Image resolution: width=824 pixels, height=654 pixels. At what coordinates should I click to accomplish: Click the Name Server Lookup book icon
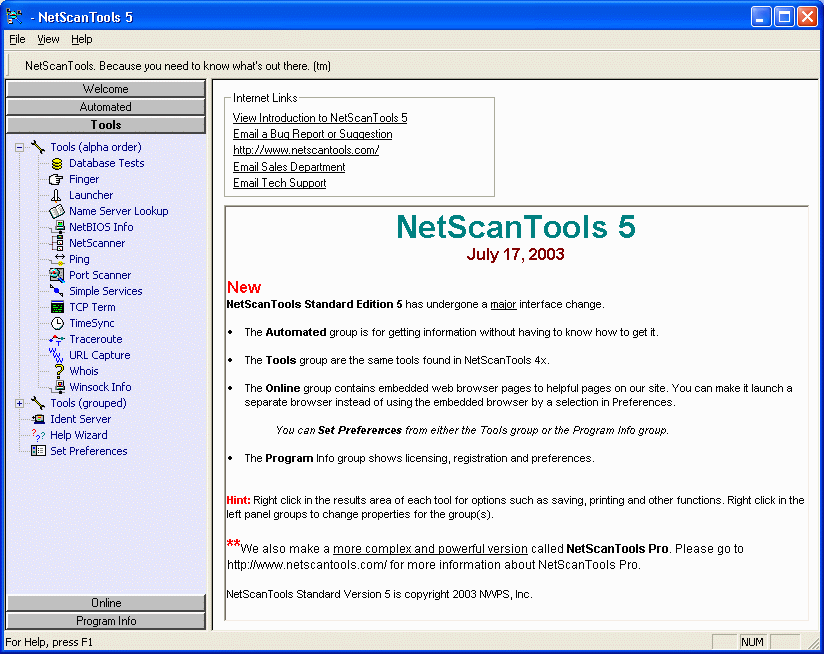[57, 211]
